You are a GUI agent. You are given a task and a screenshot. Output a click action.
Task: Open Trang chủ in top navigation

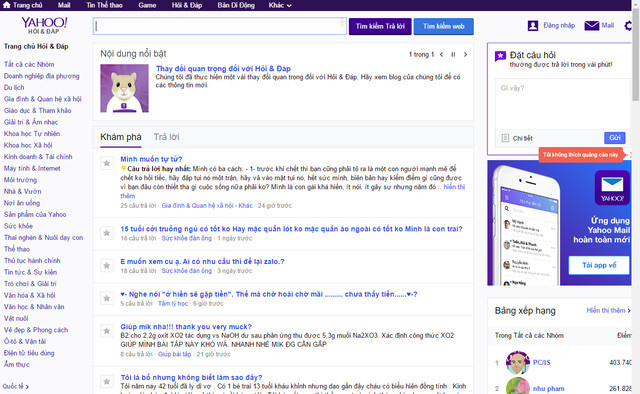[27, 5]
